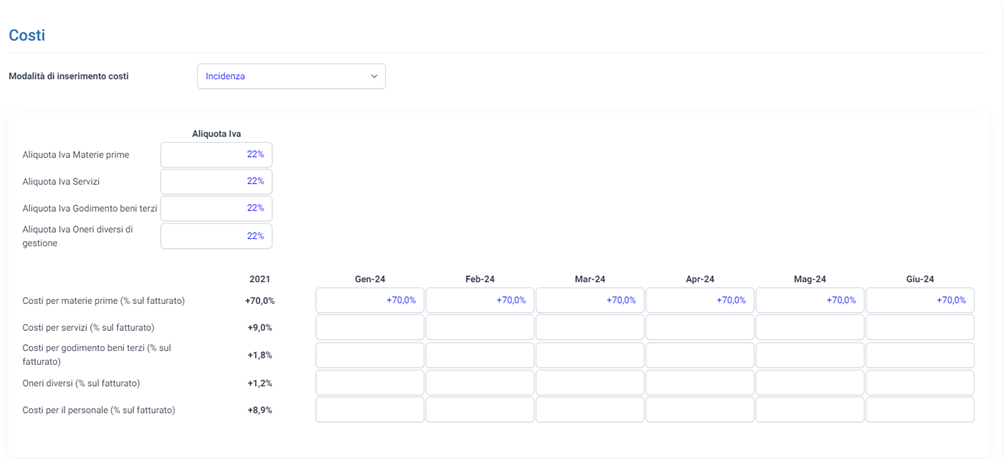Edit Aliquota Iva Servizi field
Screen dimensions: 1004x459
pos(216,181)
